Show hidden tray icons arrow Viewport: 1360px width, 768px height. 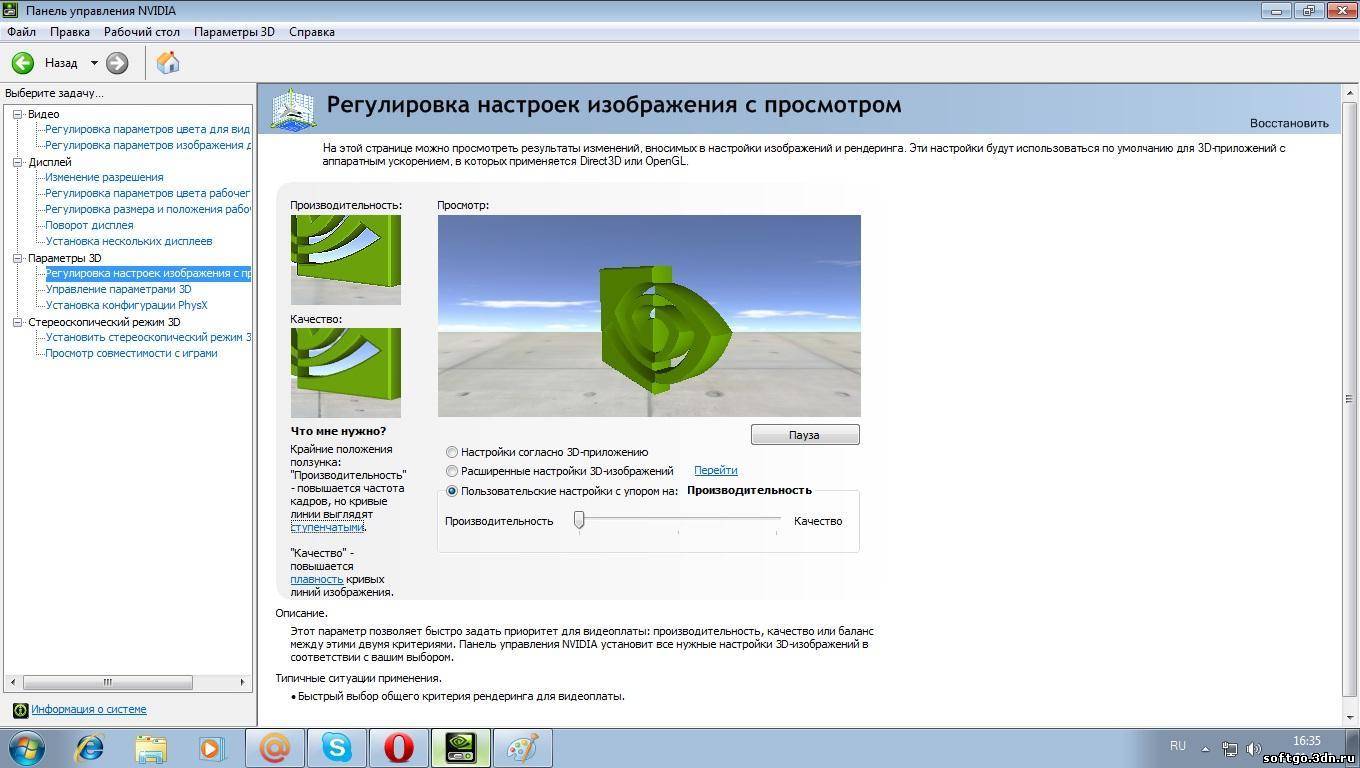(x=1206, y=748)
